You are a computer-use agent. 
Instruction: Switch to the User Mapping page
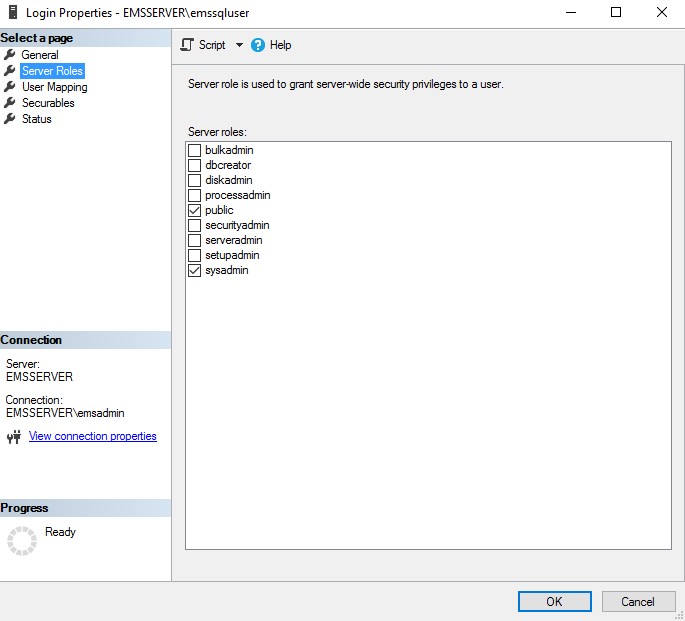pyautogui.click(x=55, y=87)
